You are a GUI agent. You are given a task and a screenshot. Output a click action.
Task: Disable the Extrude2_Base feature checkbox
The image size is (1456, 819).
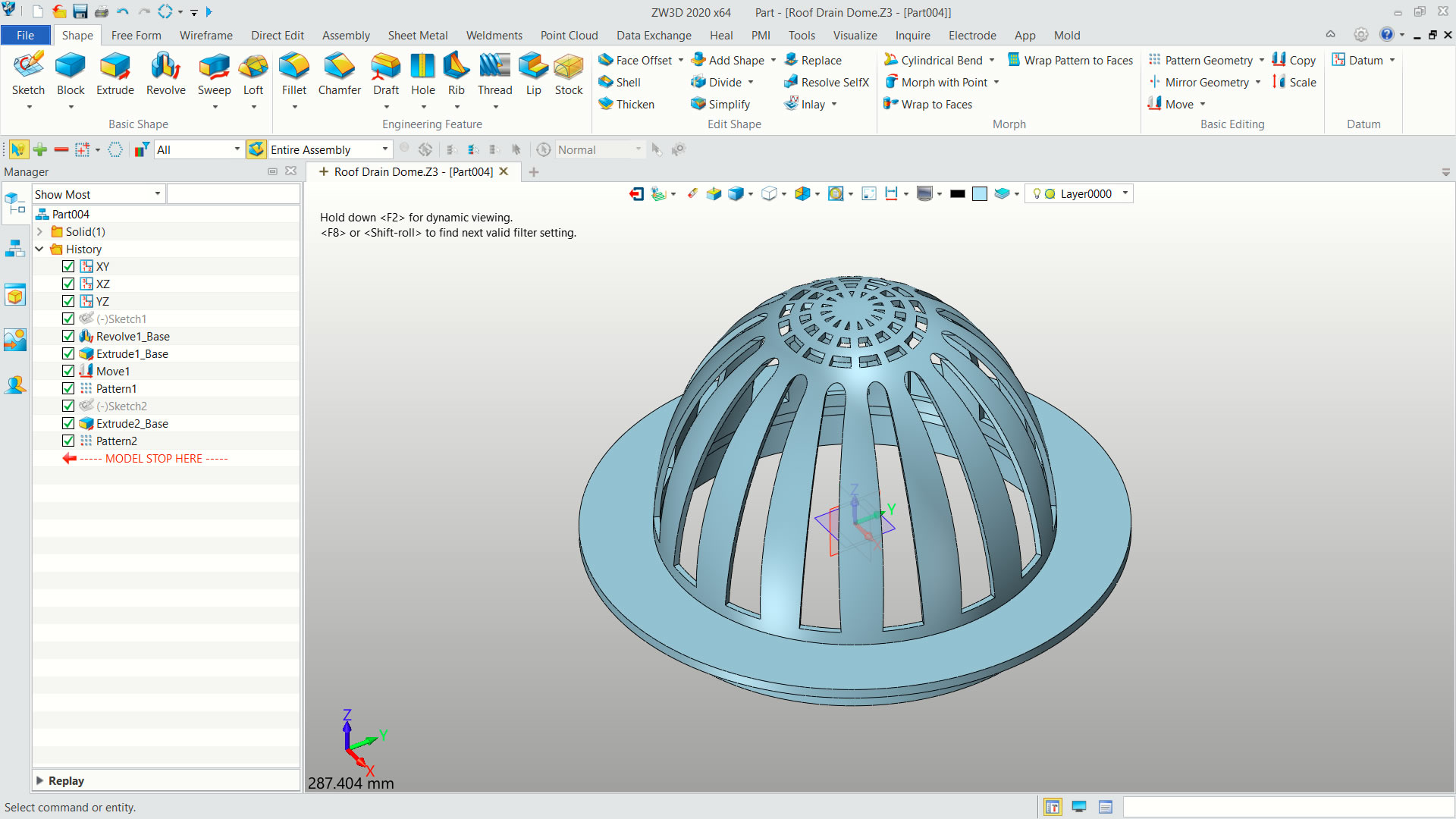pos(68,424)
